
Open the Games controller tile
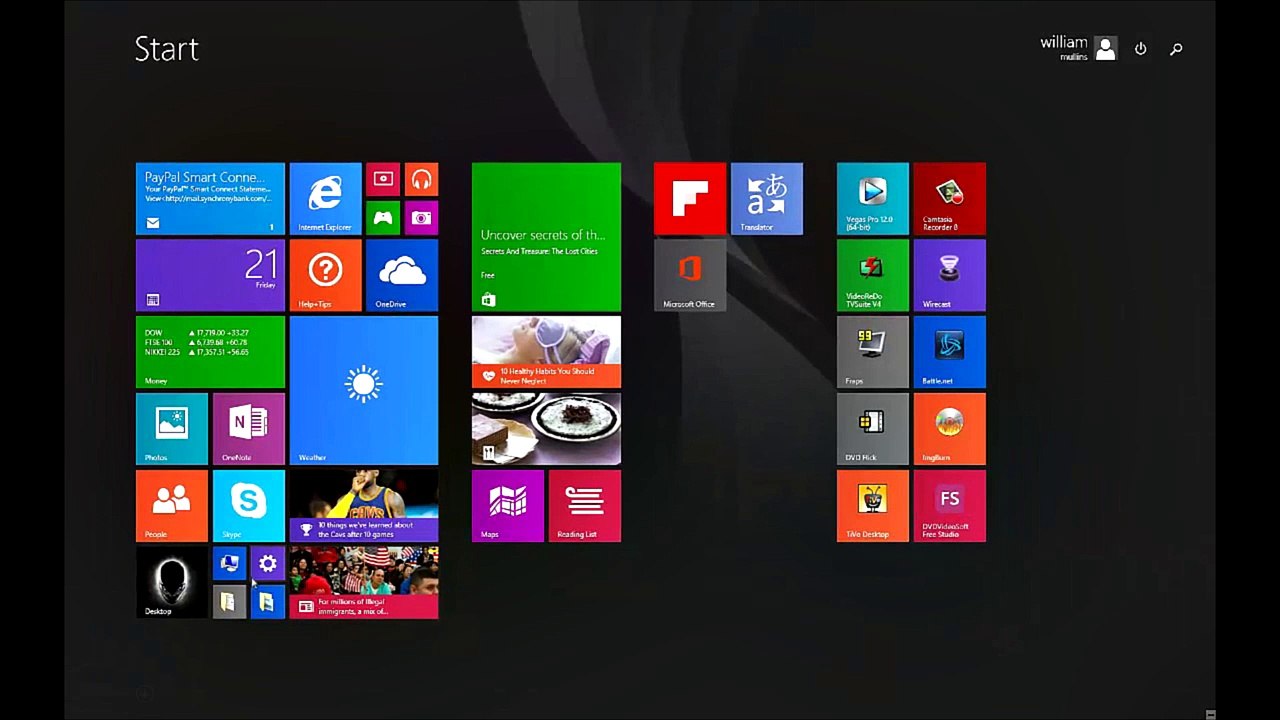[x=383, y=218]
